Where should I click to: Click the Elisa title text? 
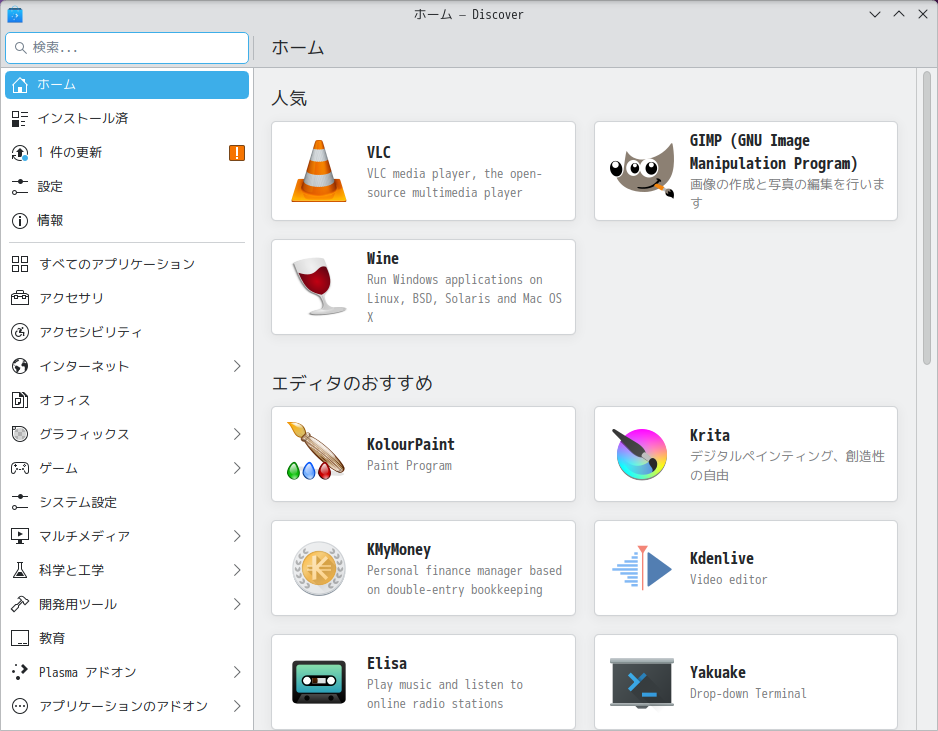[387, 663]
